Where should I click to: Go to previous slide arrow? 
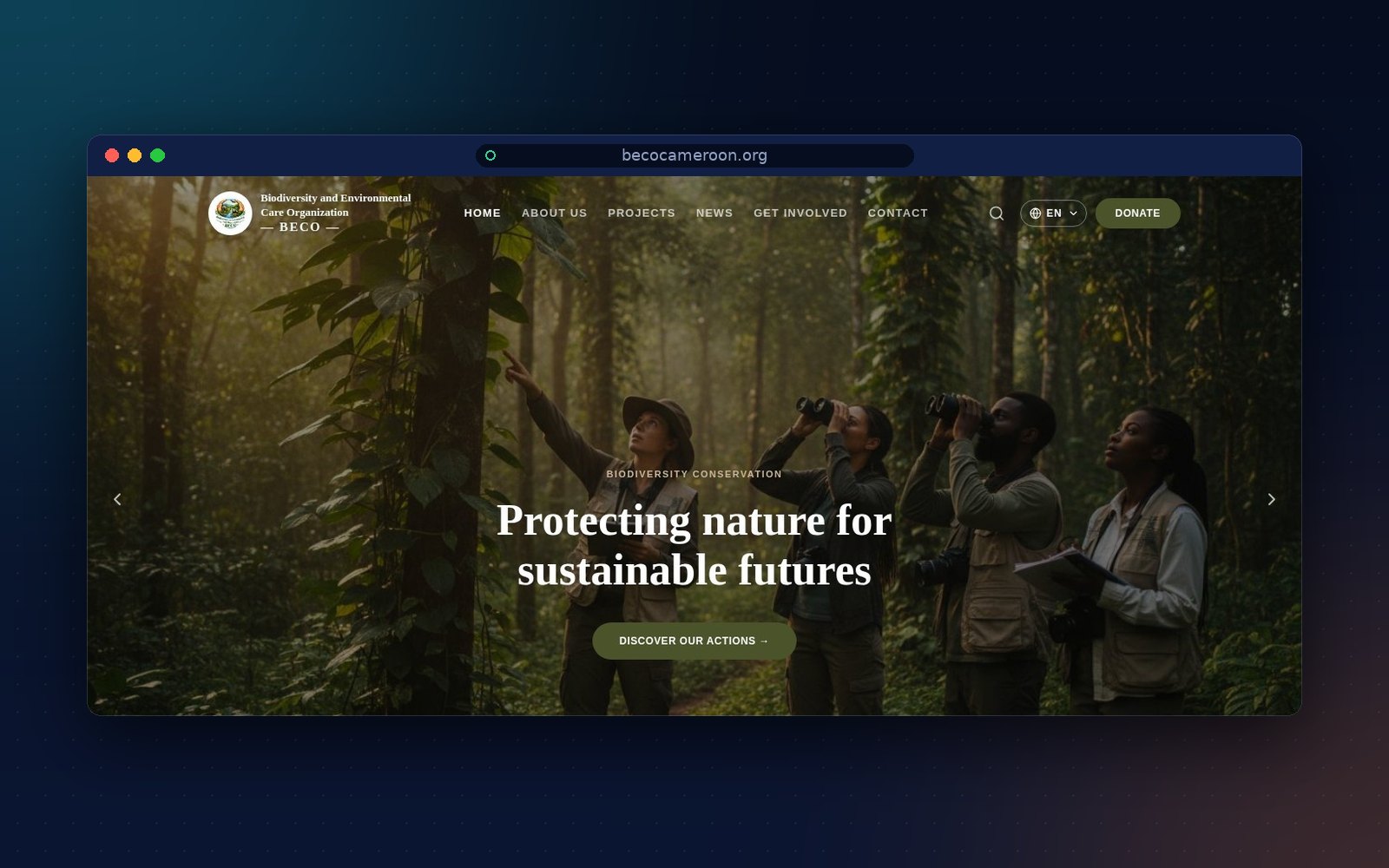[x=117, y=499]
